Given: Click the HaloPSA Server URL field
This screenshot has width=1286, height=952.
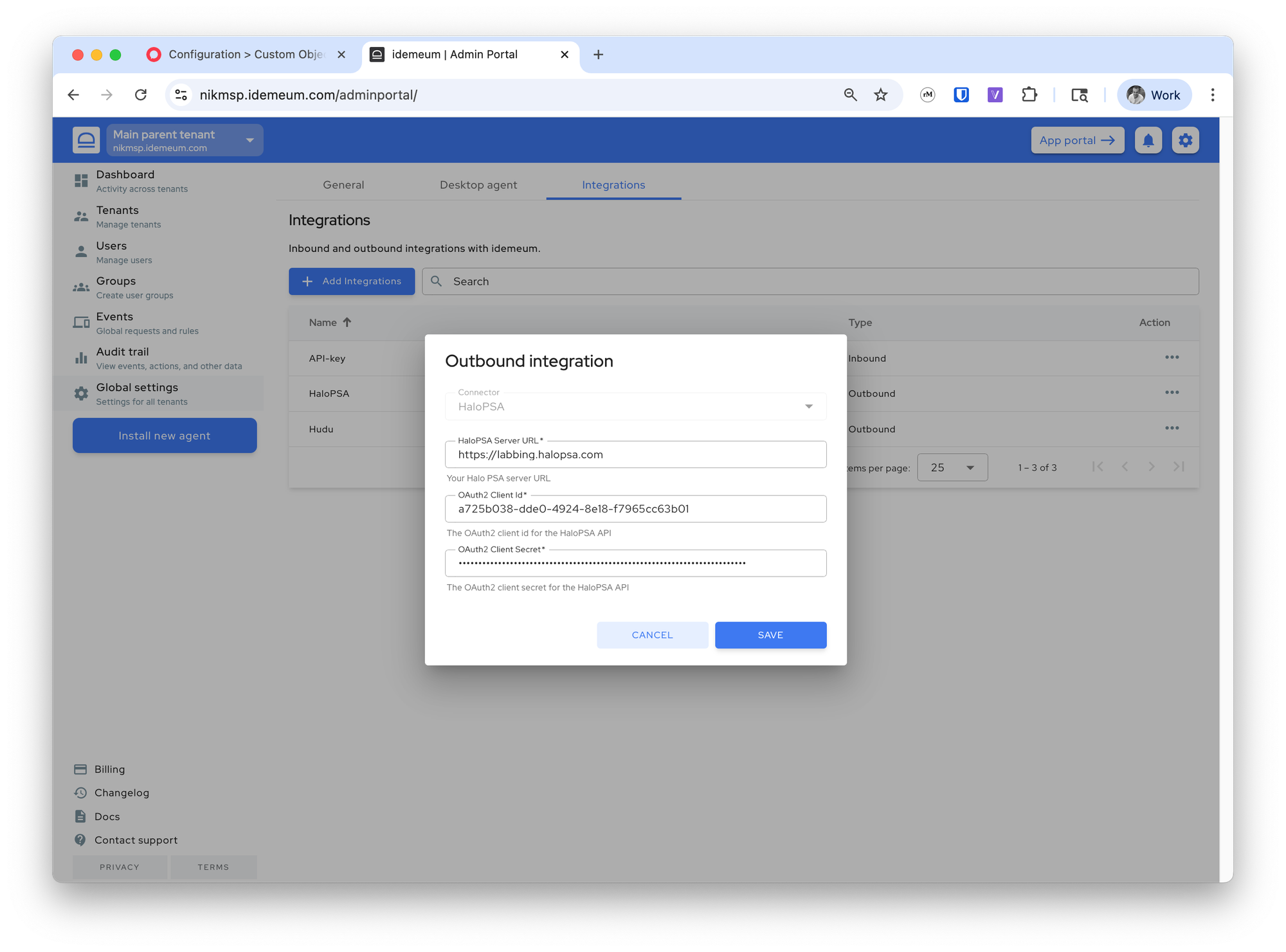Looking at the screenshot, I should click(635, 454).
